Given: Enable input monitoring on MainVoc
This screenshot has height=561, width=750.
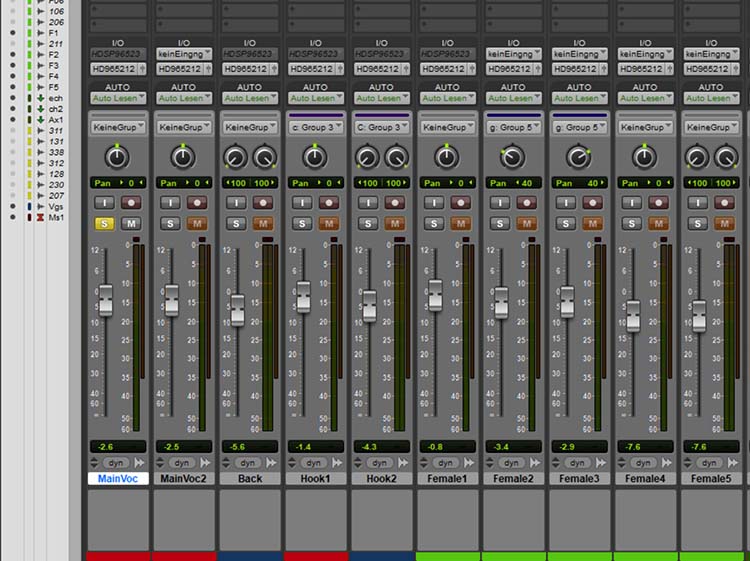Looking at the screenshot, I should tap(105, 202).
